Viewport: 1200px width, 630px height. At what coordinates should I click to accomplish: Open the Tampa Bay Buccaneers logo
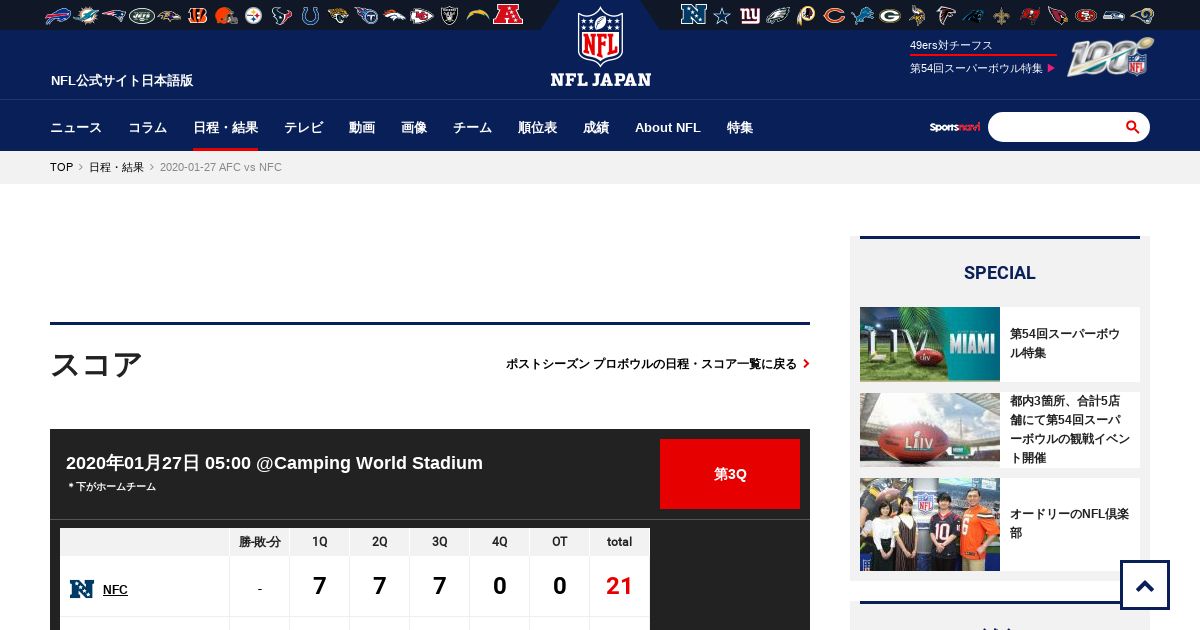(1030, 15)
